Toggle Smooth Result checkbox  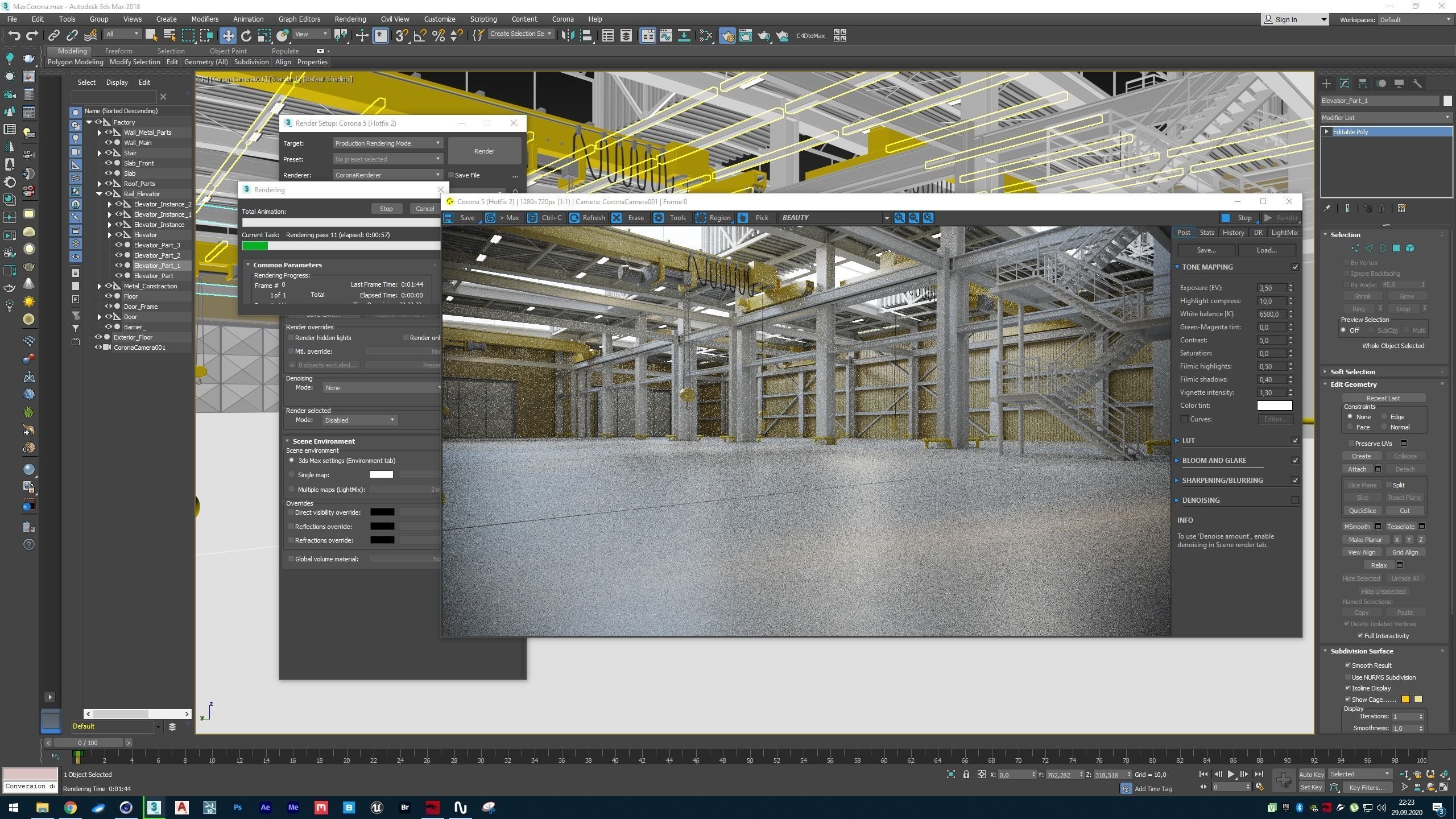tap(1347, 665)
